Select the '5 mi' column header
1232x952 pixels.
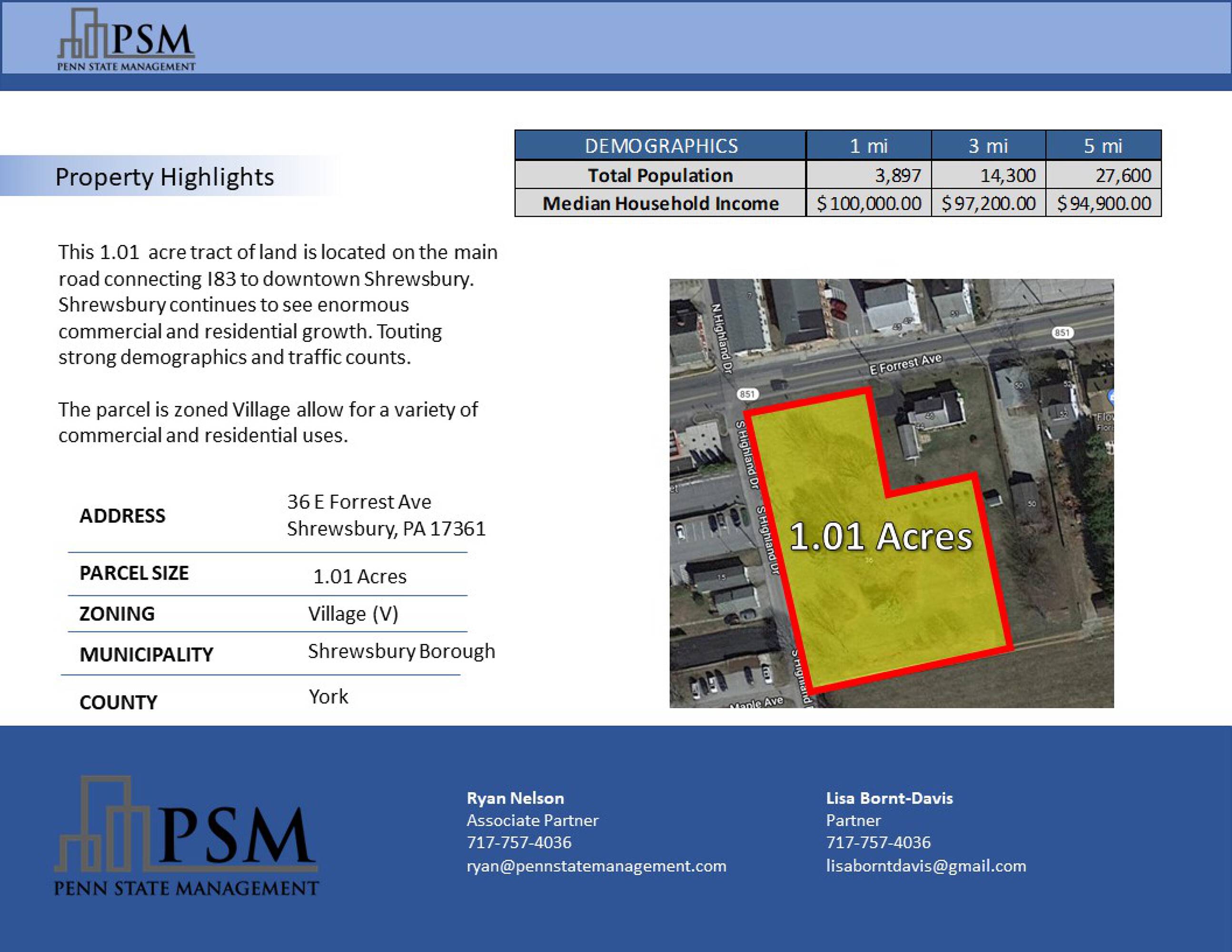tap(1103, 146)
